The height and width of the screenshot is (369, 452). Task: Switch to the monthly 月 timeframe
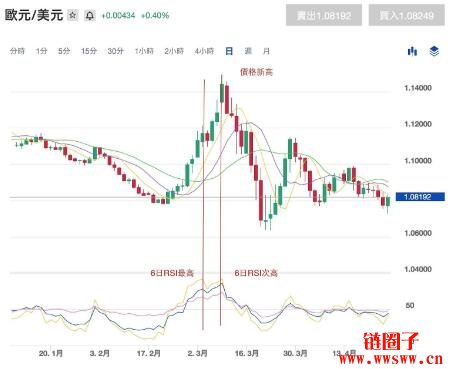pos(266,51)
